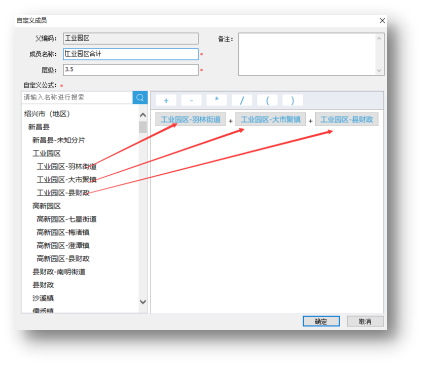Insert the left parenthesis
Screen dimensions: 424x367
[x=267, y=100]
